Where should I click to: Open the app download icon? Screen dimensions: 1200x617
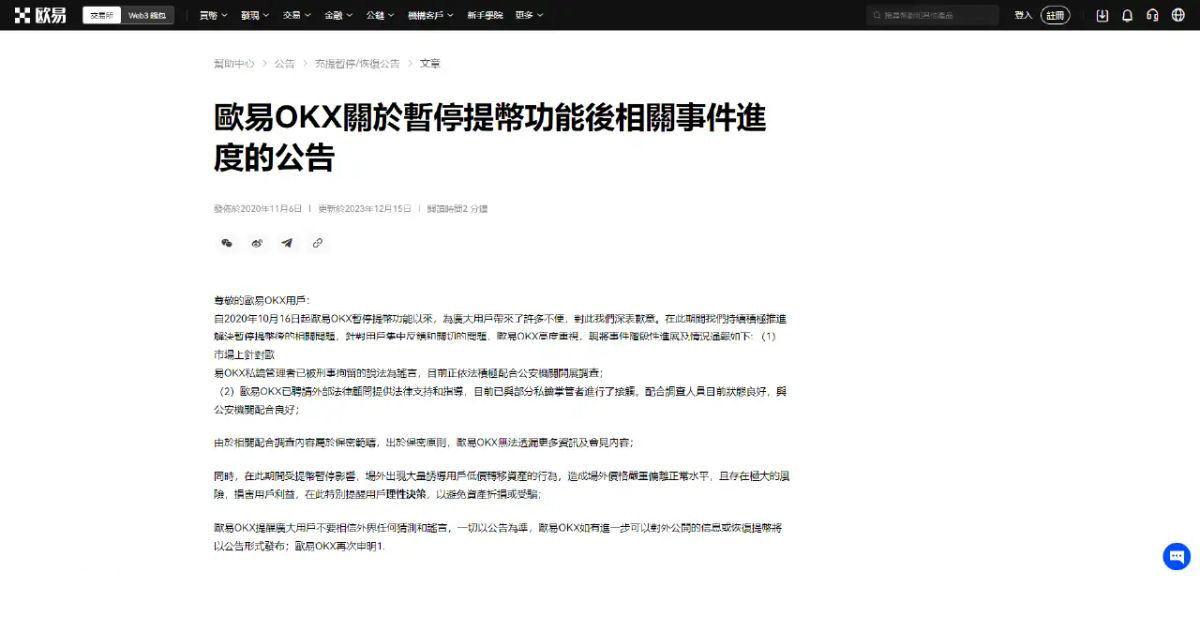point(1102,15)
